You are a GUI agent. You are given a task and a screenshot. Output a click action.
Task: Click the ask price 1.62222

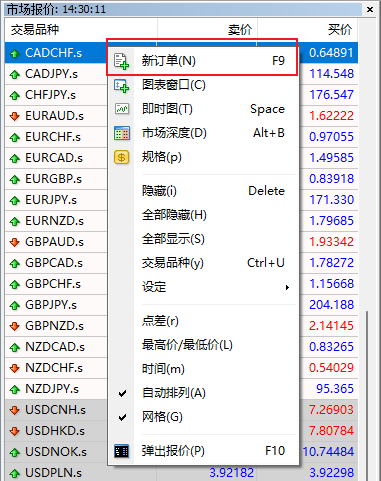[331, 116]
